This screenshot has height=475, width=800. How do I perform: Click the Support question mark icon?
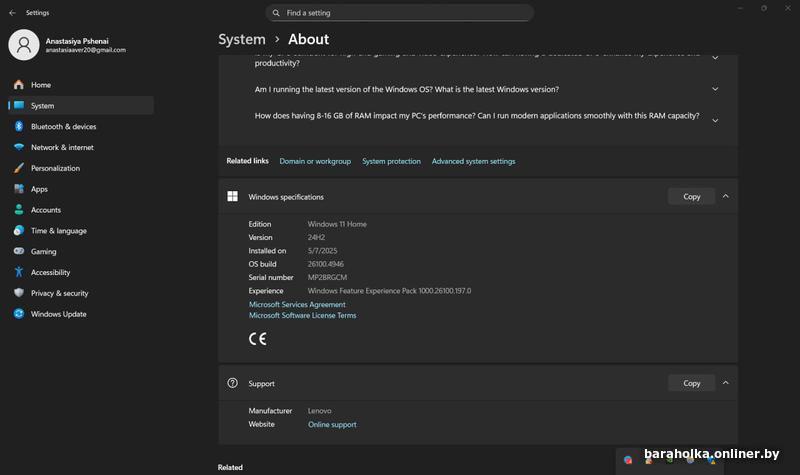point(232,383)
